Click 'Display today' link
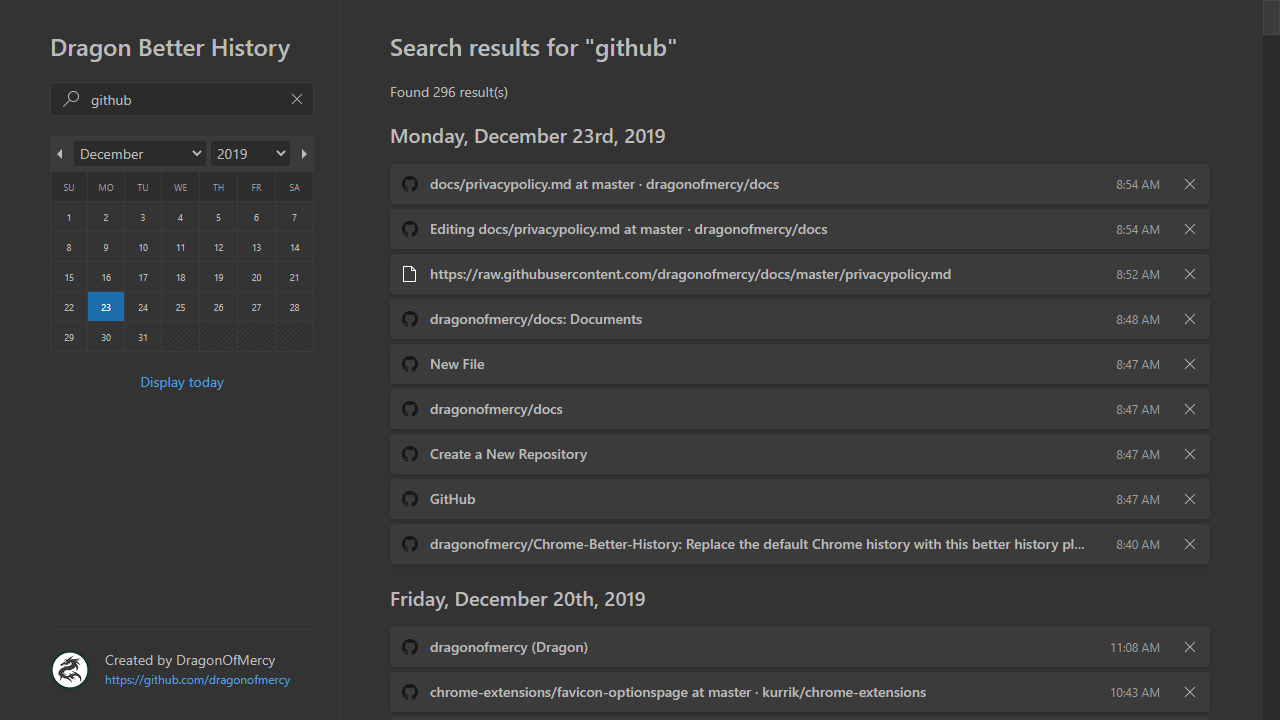Viewport: 1280px width, 720px height. (182, 382)
